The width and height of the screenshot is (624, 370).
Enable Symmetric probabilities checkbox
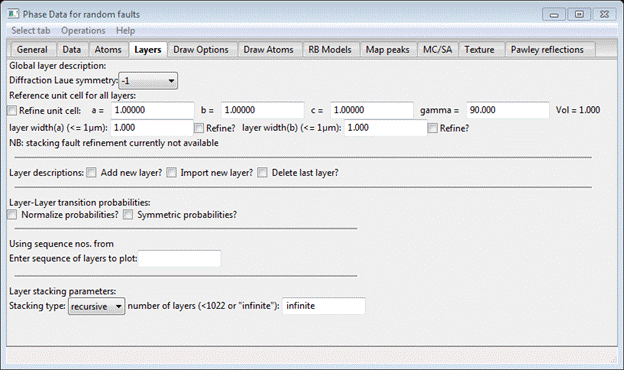tap(128, 215)
